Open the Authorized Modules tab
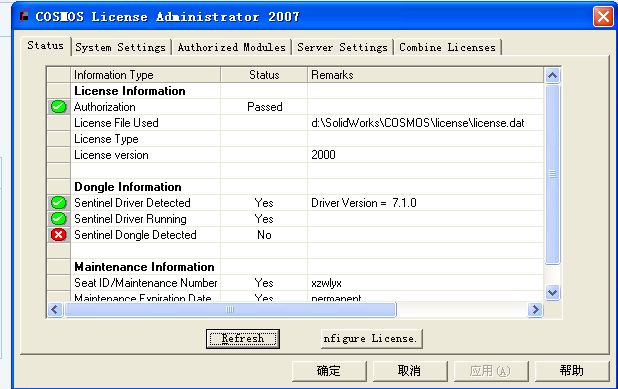The height and width of the screenshot is (389, 618). (231, 47)
